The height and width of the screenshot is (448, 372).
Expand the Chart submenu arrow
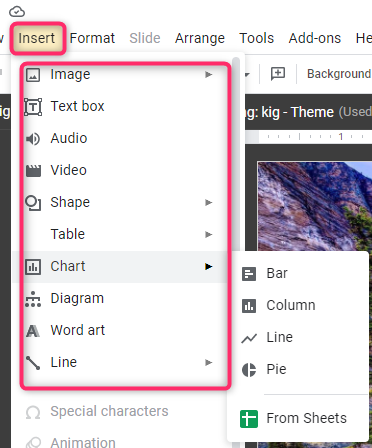click(209, 266)
